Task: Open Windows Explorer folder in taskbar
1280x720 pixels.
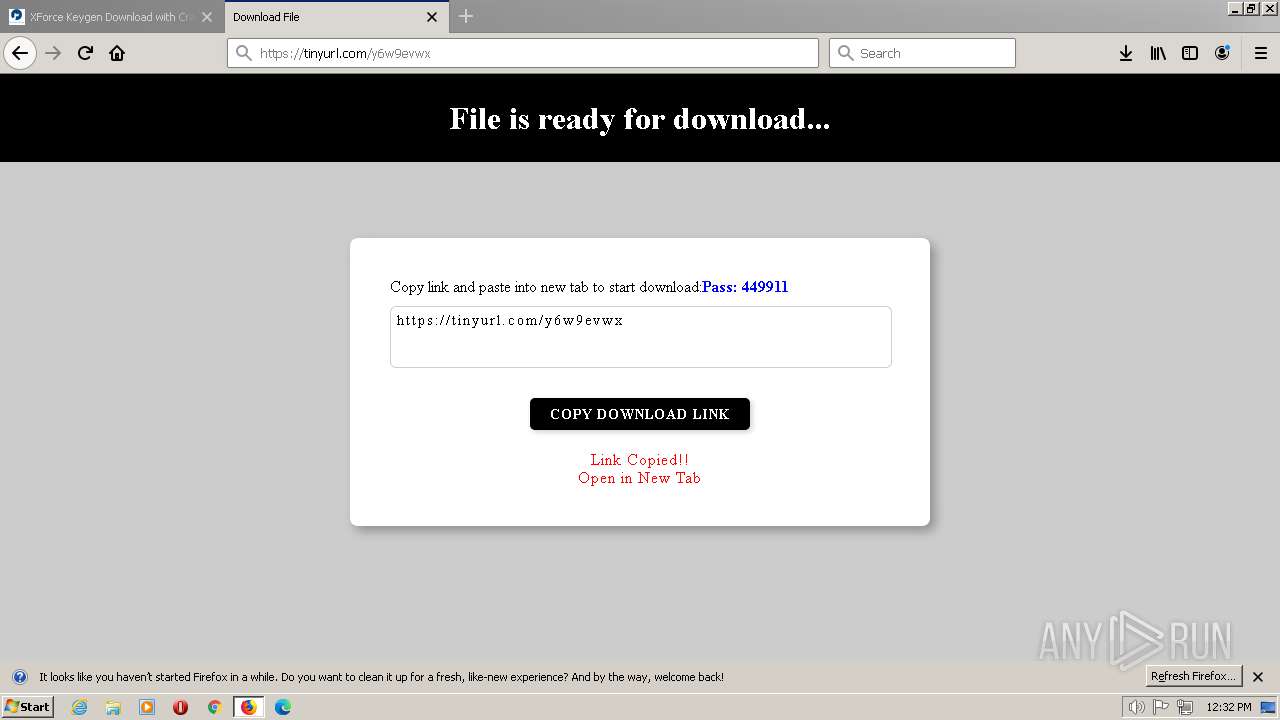Action: pyautogui.click(x=113, y=707)
